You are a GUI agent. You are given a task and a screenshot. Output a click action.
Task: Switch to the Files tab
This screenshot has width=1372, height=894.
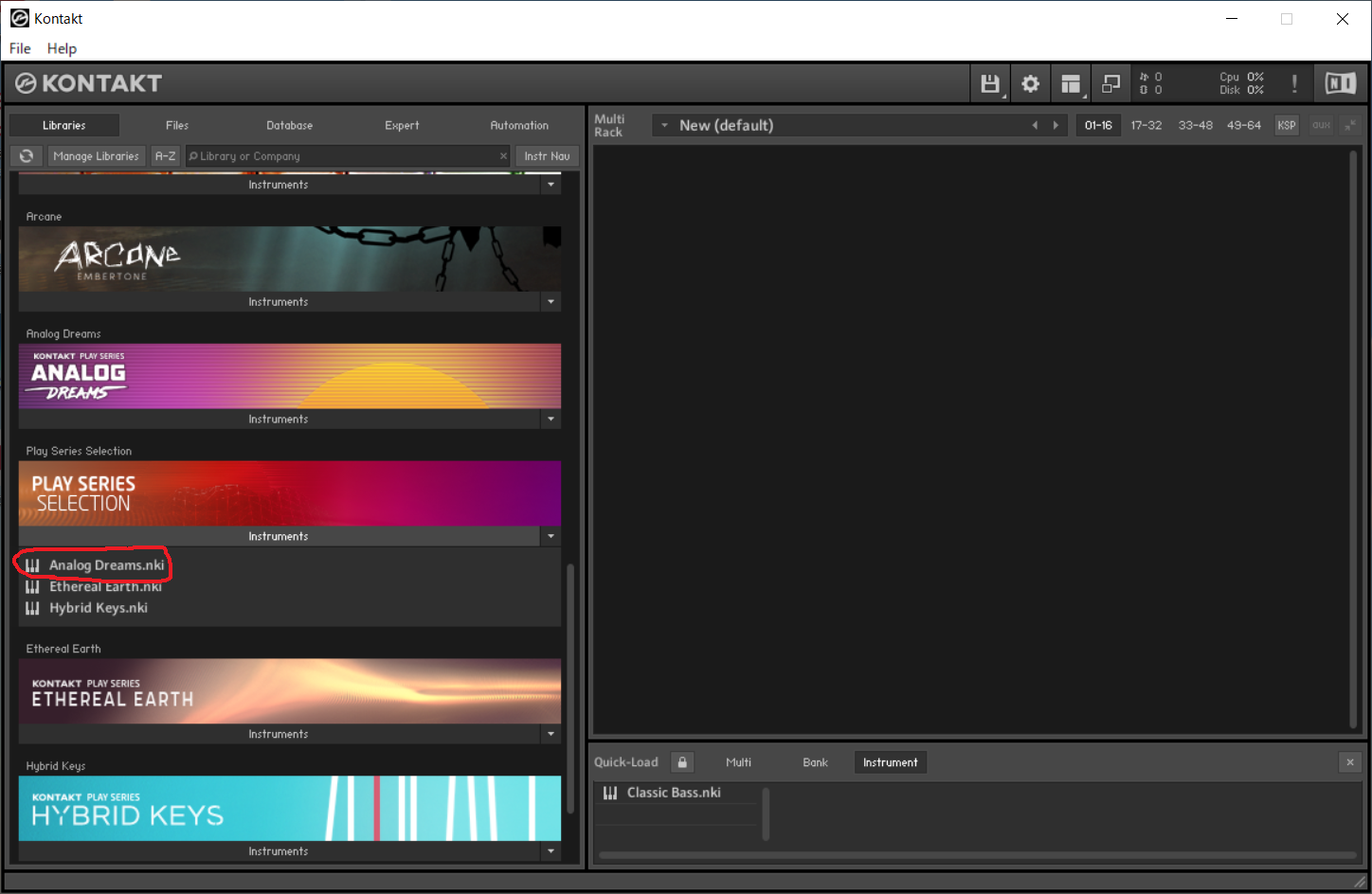pos(177,125)
